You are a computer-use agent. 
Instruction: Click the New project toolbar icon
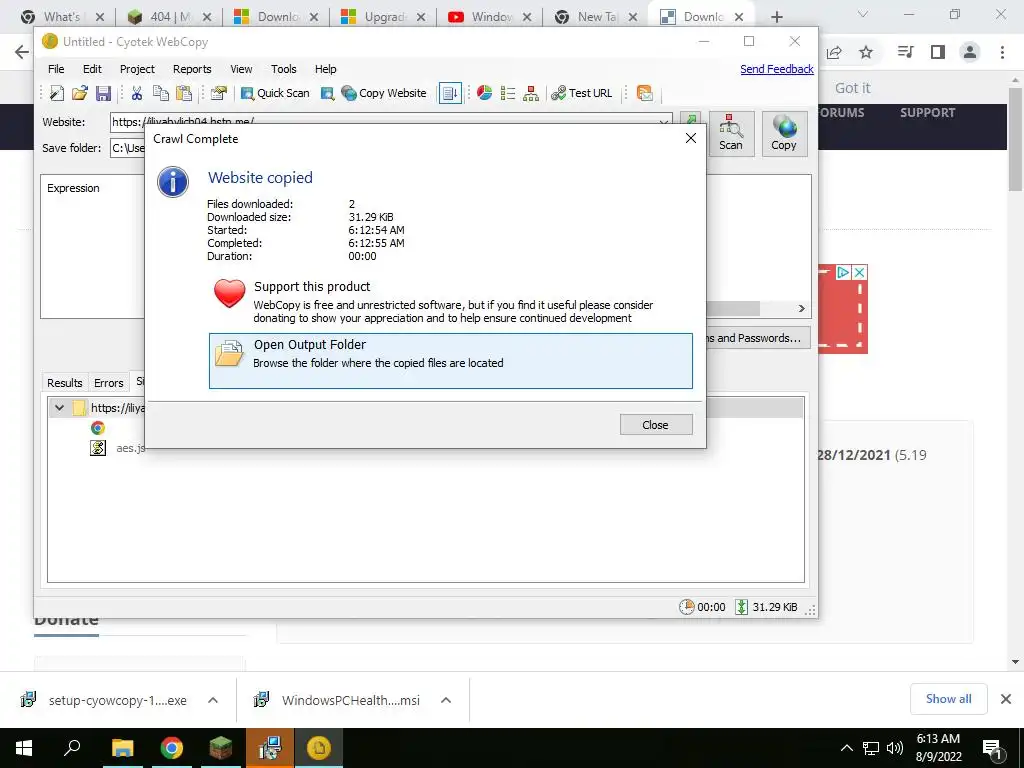pyautogui.click(x=57, y=93)
